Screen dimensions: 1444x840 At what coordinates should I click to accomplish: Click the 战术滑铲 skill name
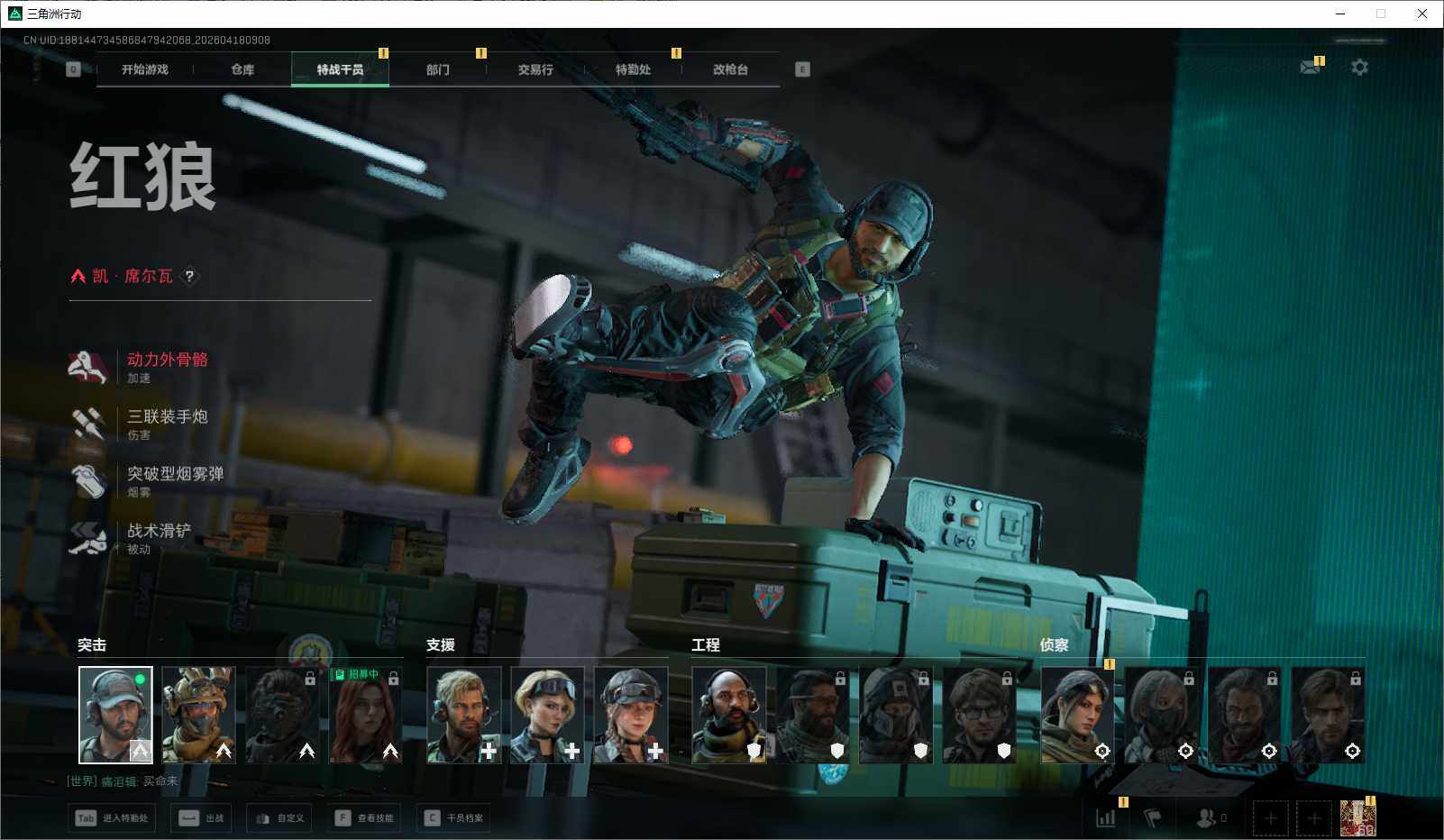[160, 531]
